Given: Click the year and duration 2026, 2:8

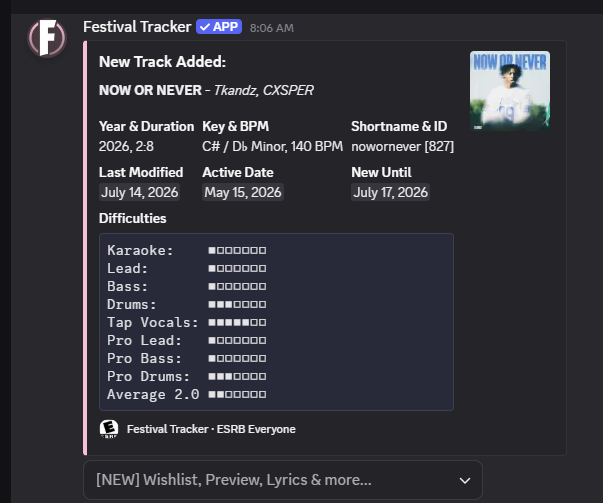Looking at the screenshot, I should pyautogui.click(x=126, y=147).
